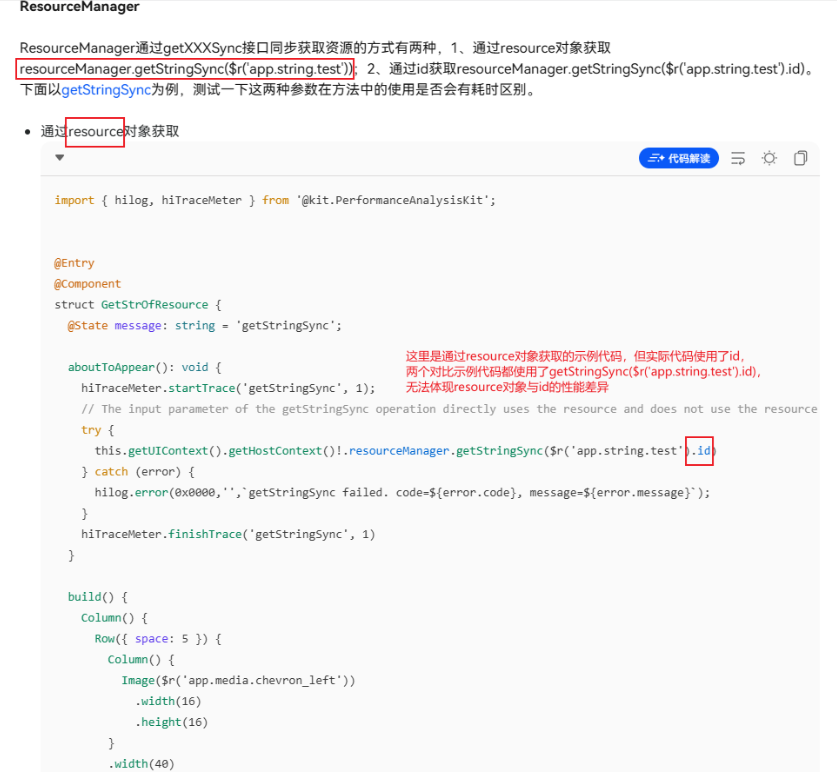Copy the code block using copy icon
837x772 pixels.
[x=800, y=158]
